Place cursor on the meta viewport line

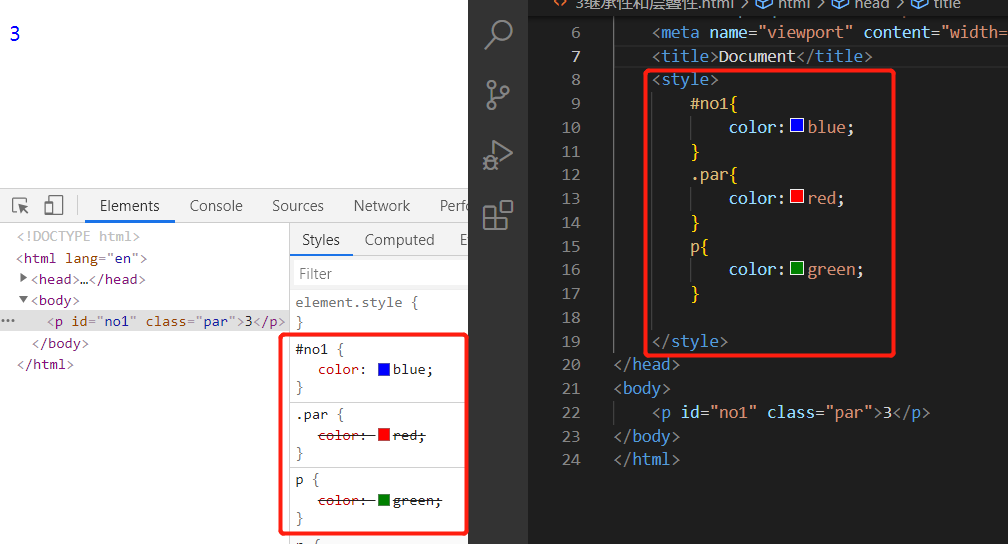[829, 33]
